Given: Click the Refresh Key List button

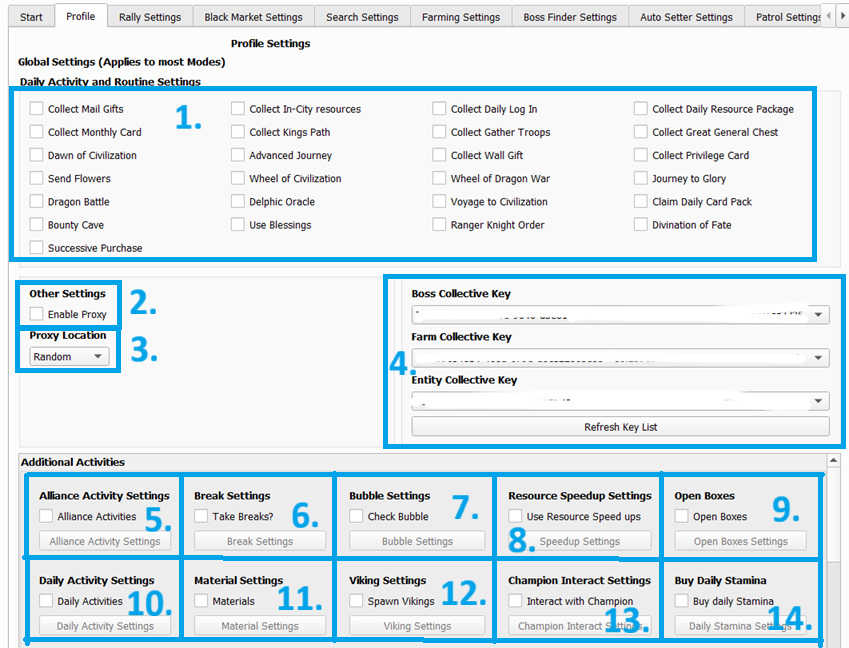Looking at the screenshot, I should 620,427.
